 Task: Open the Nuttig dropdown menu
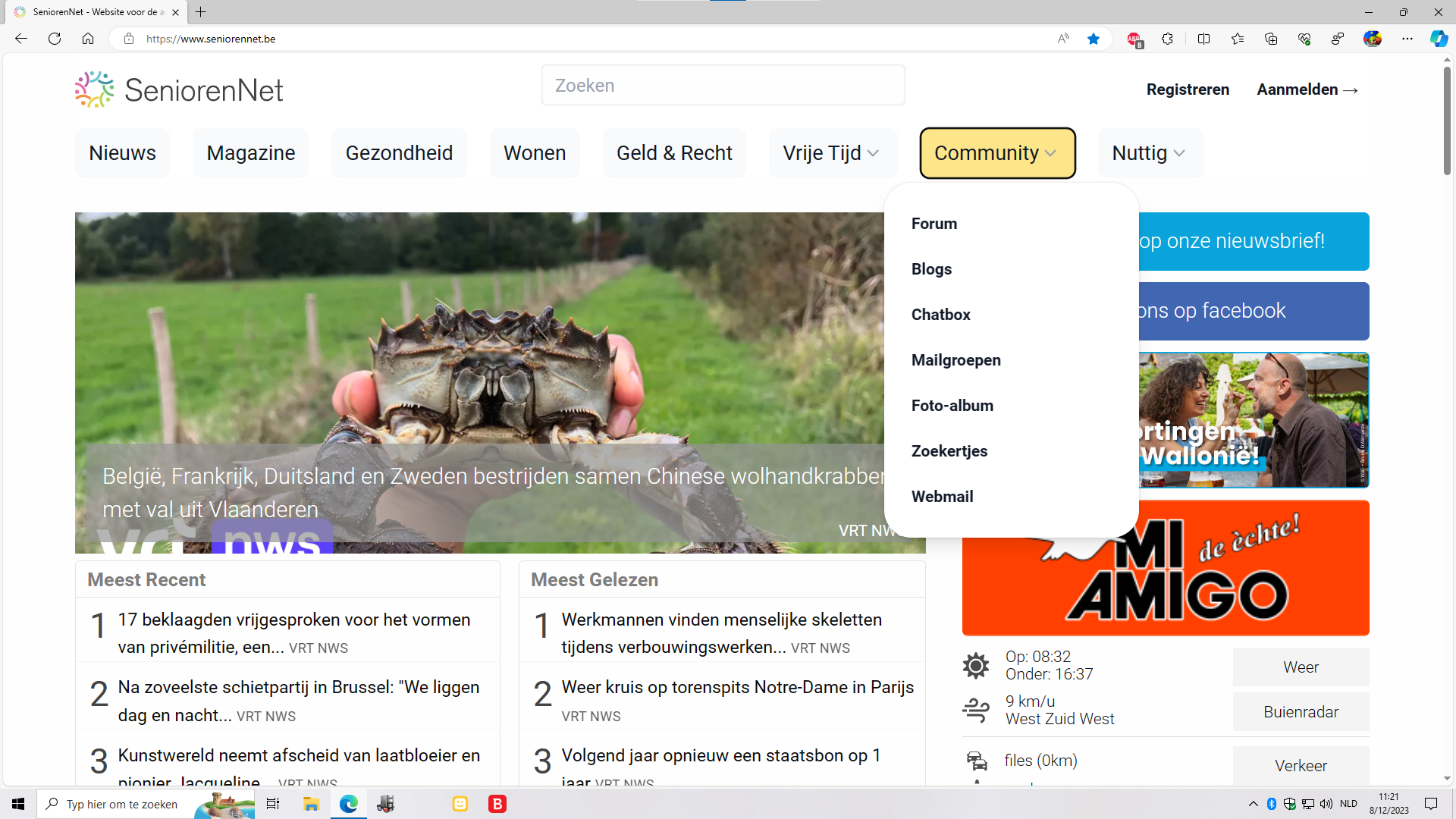point(1149,153)
